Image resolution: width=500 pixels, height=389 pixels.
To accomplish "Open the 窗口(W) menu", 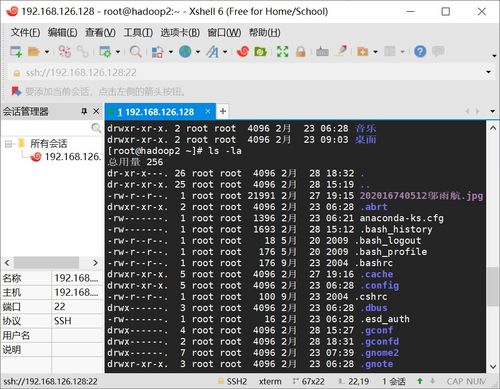I will [224, 33].
